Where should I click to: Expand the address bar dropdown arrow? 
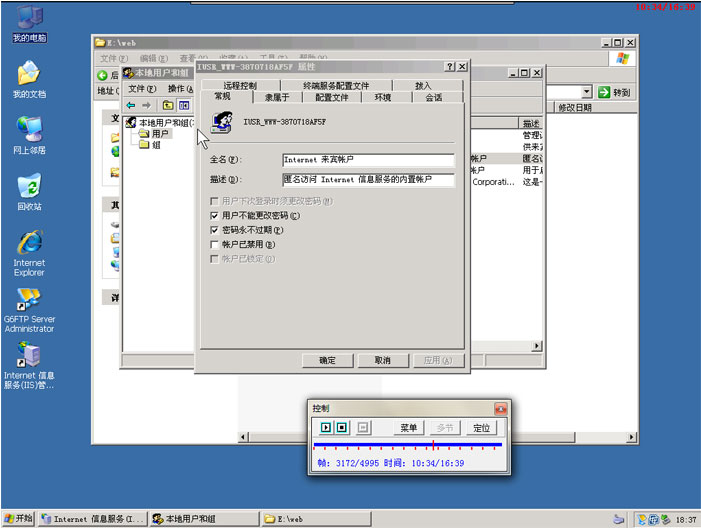click(587, 92)
